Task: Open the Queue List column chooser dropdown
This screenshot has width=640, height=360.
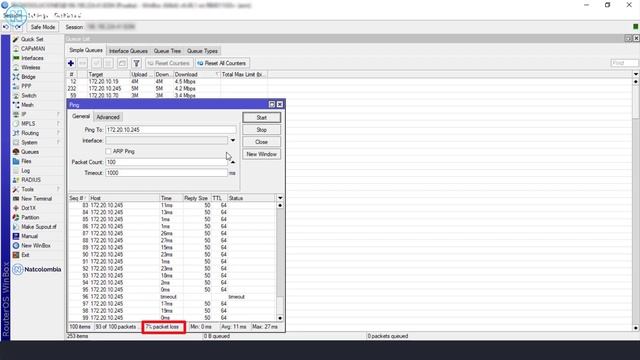Action: (636, 74)
